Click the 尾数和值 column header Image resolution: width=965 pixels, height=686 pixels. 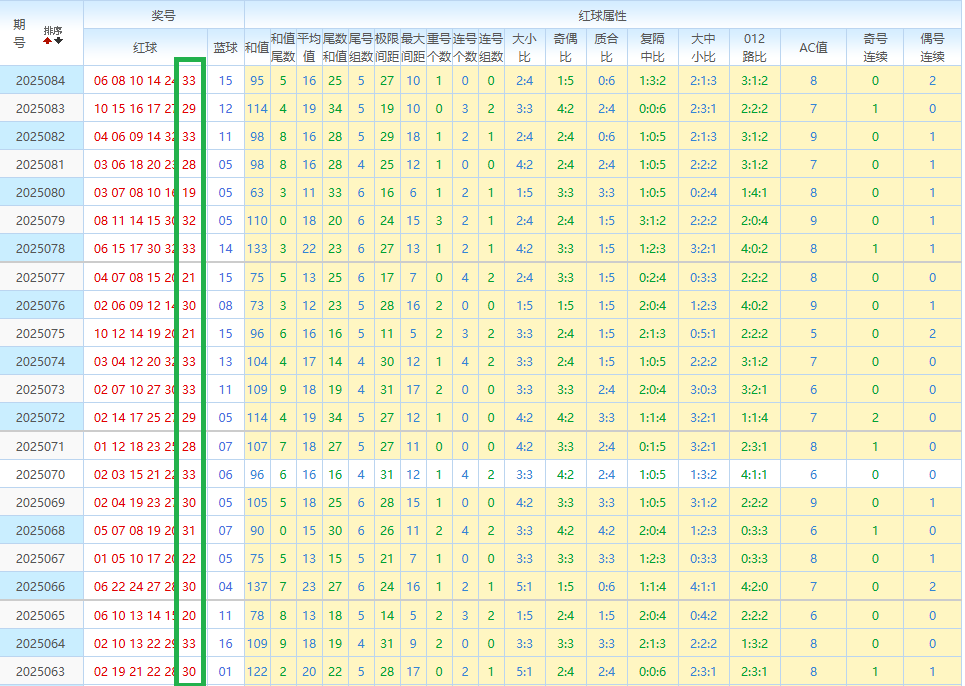click(x=335, y=47)
